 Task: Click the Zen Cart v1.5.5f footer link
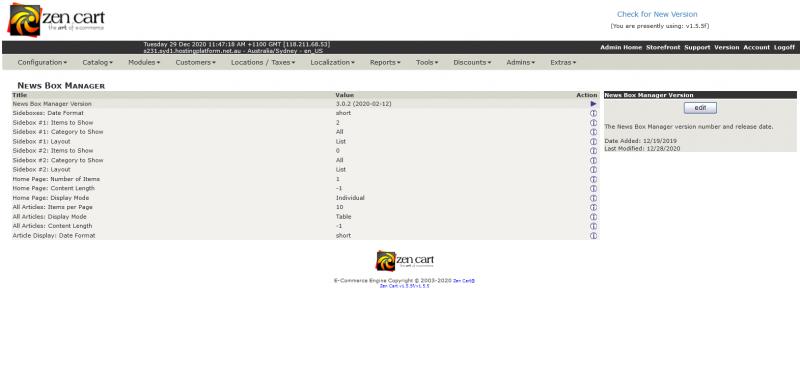click(x=405, y=286)
